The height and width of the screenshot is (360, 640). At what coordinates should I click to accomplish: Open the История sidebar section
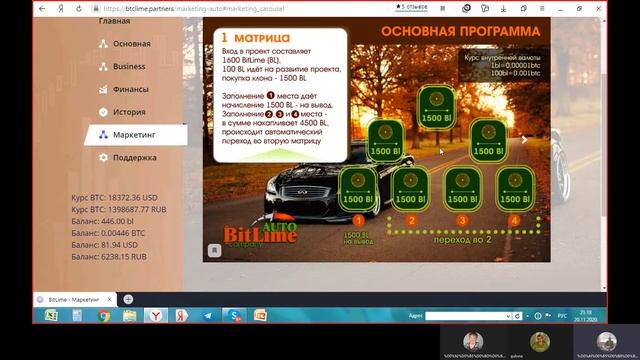coord(129,112)
